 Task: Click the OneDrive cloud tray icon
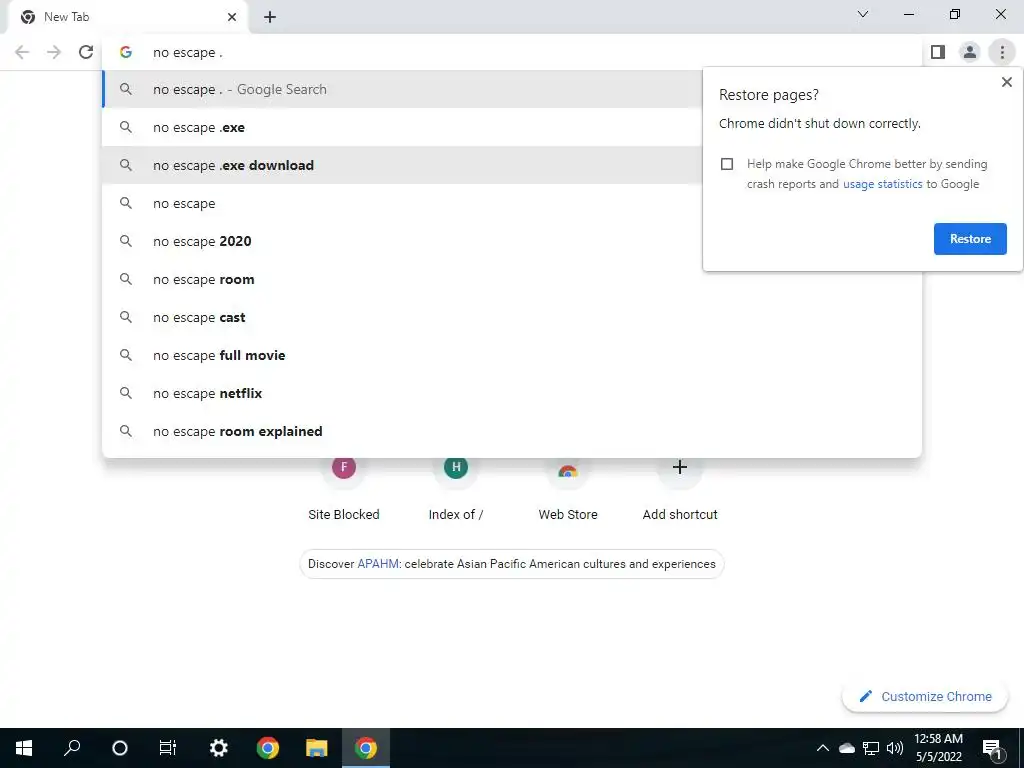click(x=847, y=748)
